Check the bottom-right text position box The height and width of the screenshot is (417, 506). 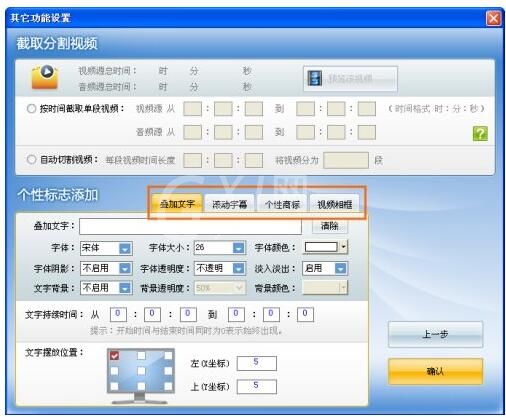[168, 386]
